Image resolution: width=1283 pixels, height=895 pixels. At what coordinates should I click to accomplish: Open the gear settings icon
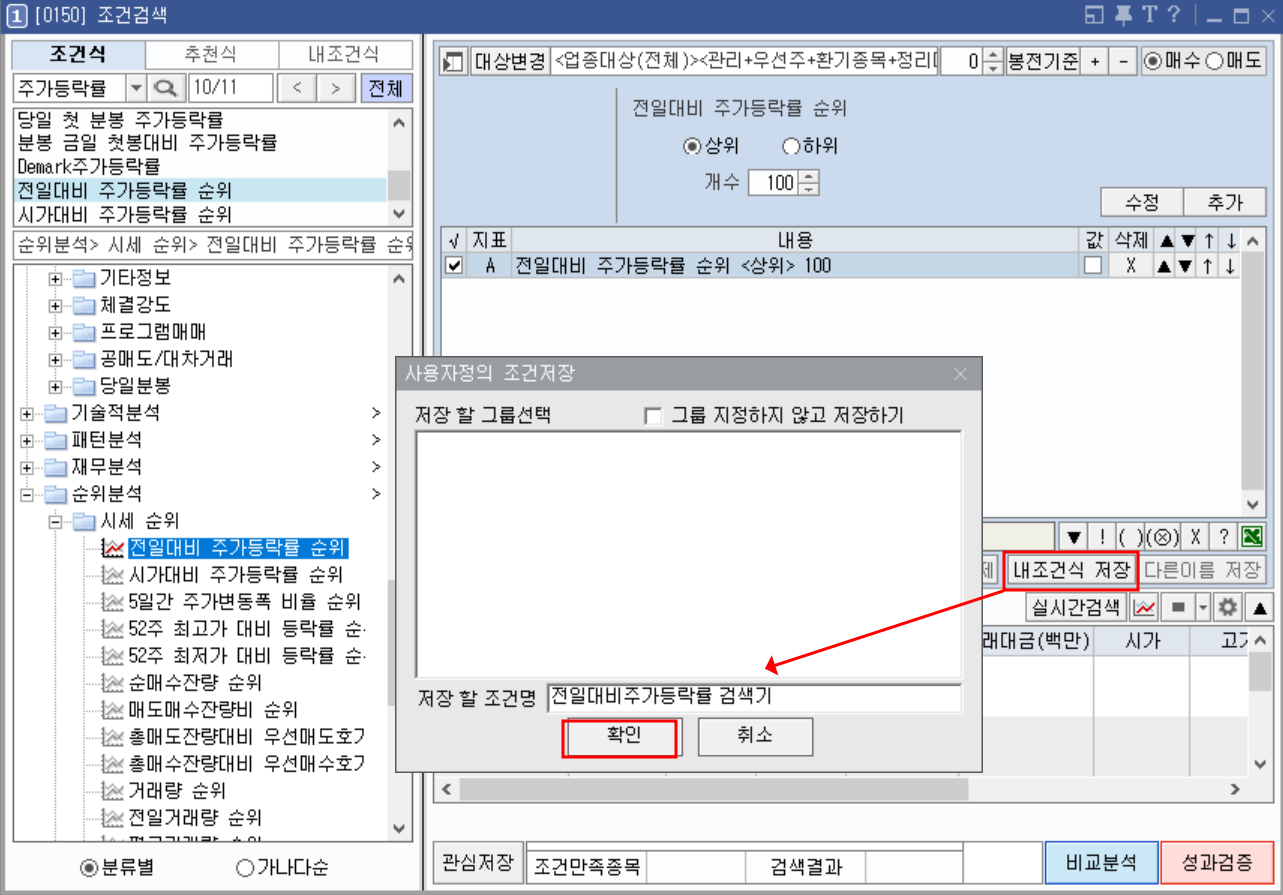point(1226,609)
